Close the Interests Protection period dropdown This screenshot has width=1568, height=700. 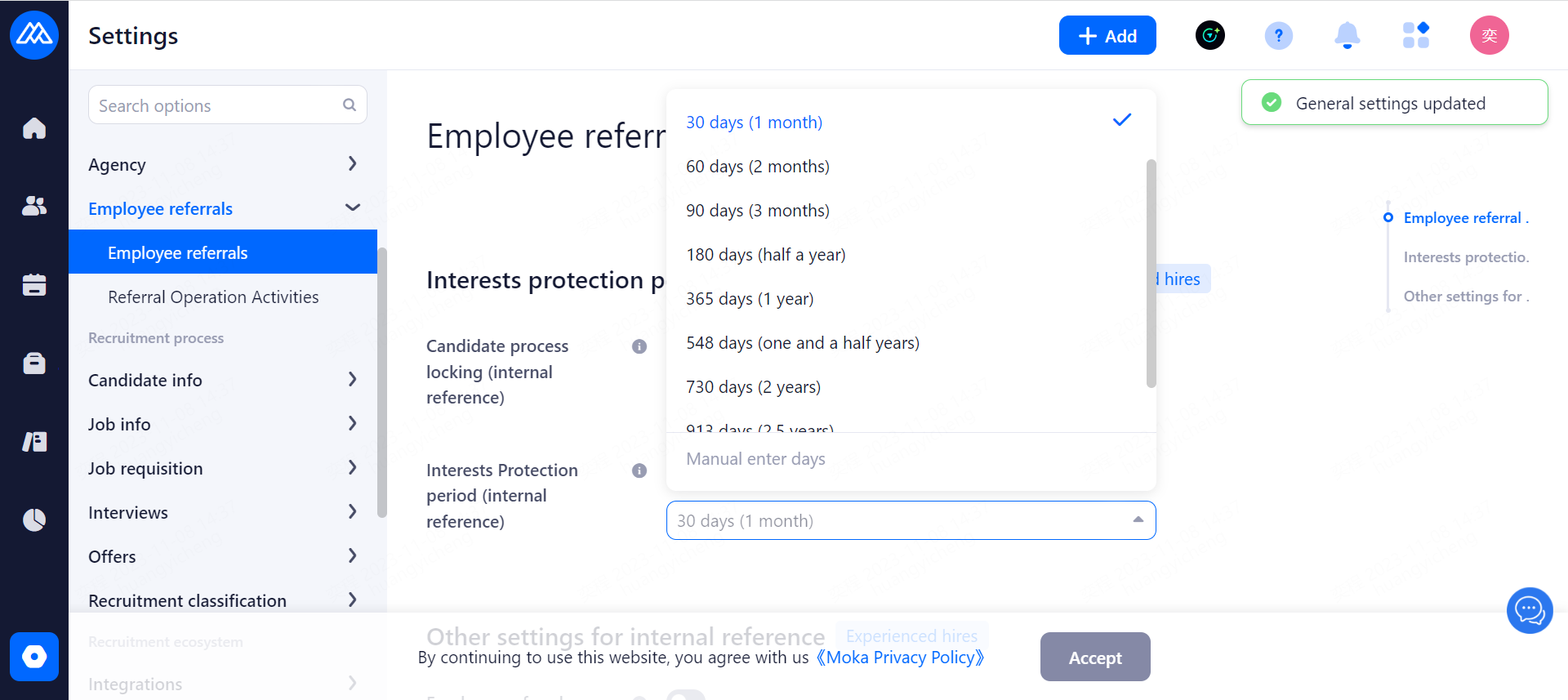[1138, 520]
